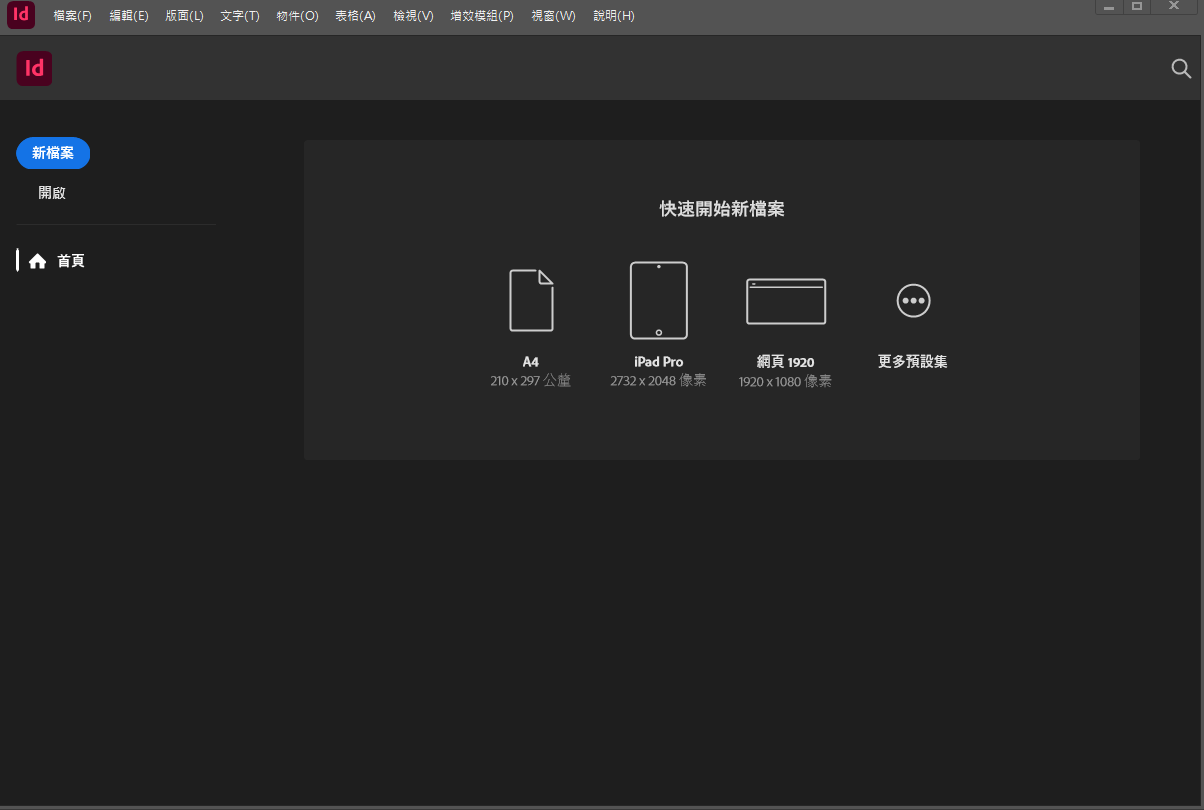Click the 開啟 button

pyautogui.click(x=52, y=193)
